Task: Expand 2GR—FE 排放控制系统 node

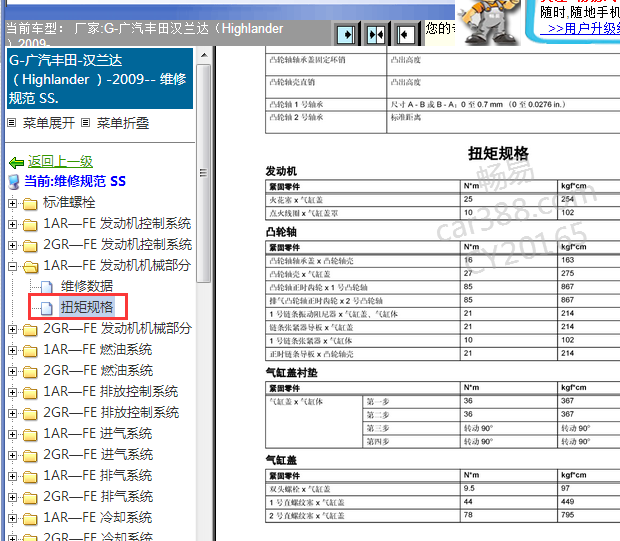Action: [x=12, y=413]
